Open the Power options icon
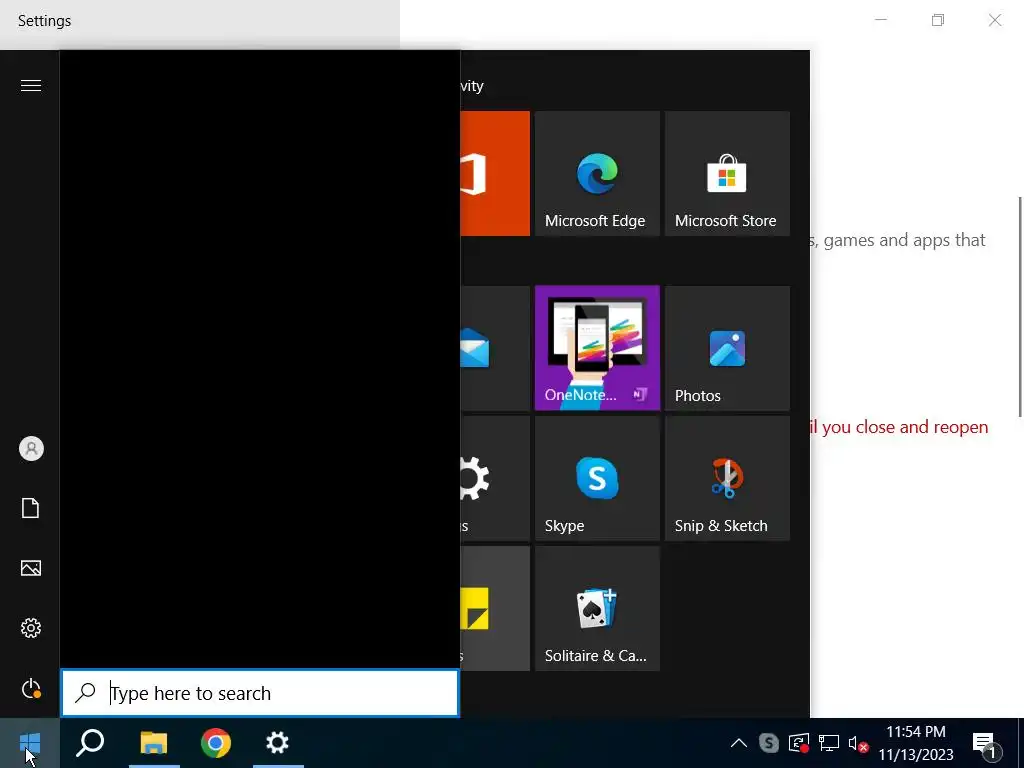Screen dimensions: 1024x768 pos(31,689)
